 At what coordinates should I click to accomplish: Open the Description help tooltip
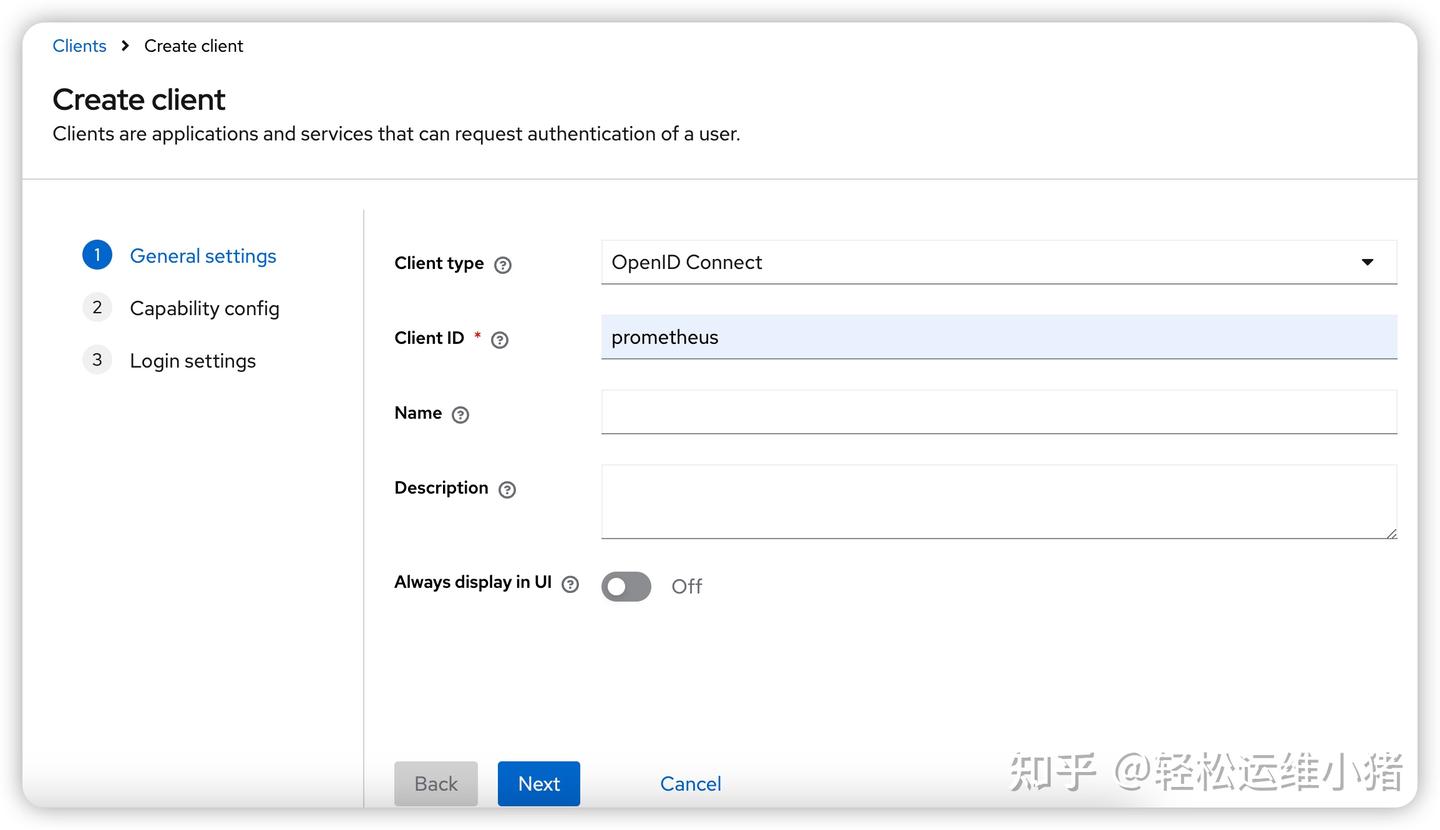tap(507, 489)
